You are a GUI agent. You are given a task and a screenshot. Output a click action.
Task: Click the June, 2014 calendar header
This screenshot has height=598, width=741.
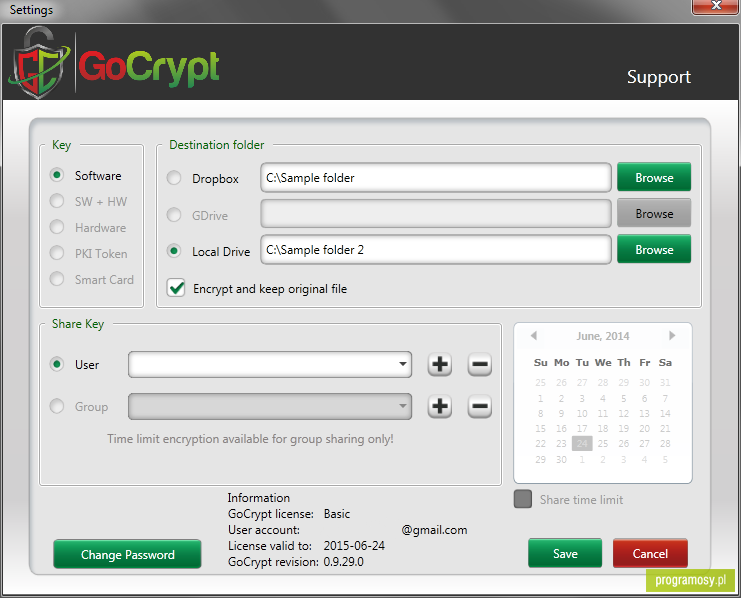603,336
